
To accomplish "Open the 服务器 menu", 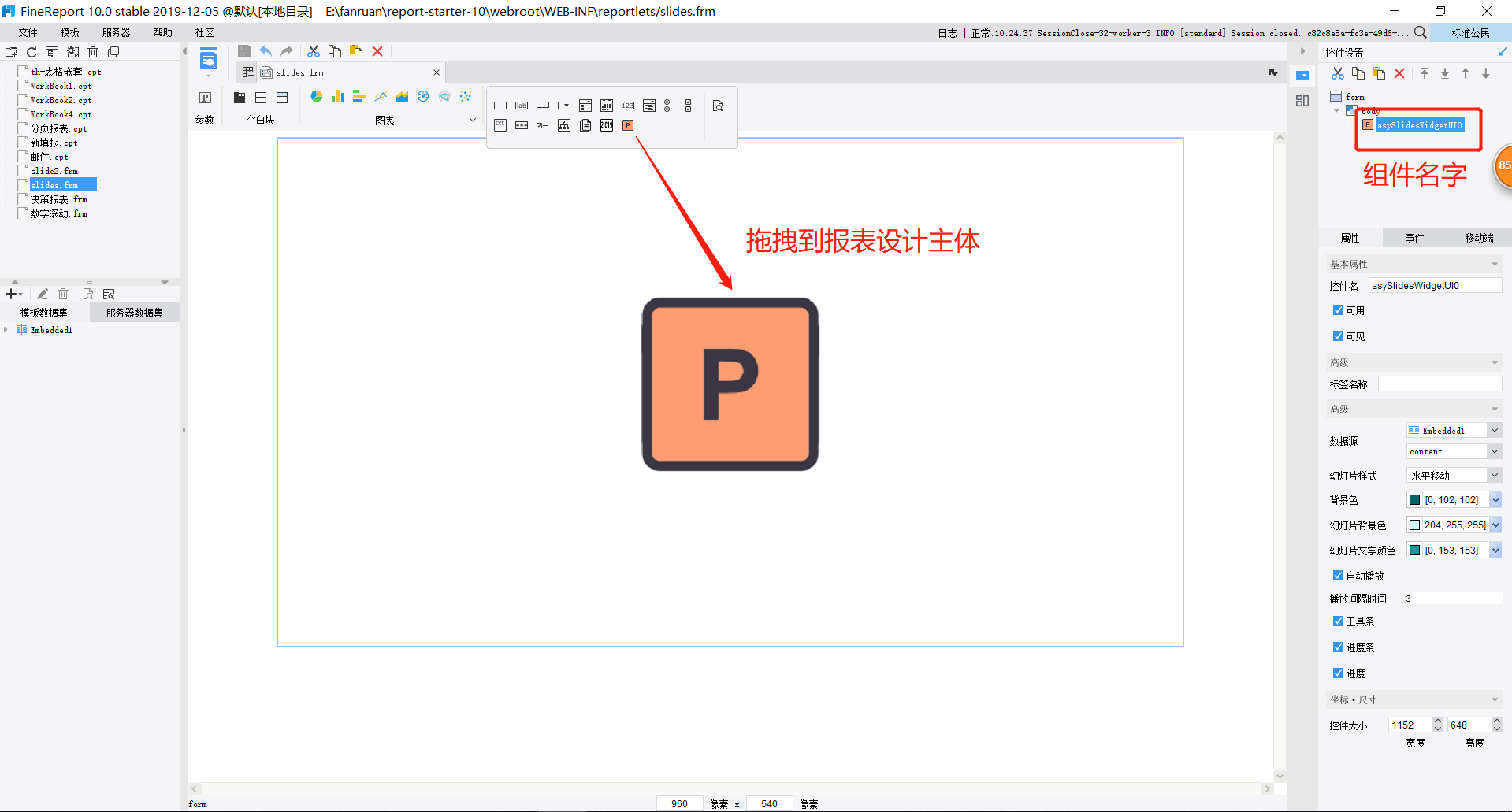I will (x=117, y=32).
